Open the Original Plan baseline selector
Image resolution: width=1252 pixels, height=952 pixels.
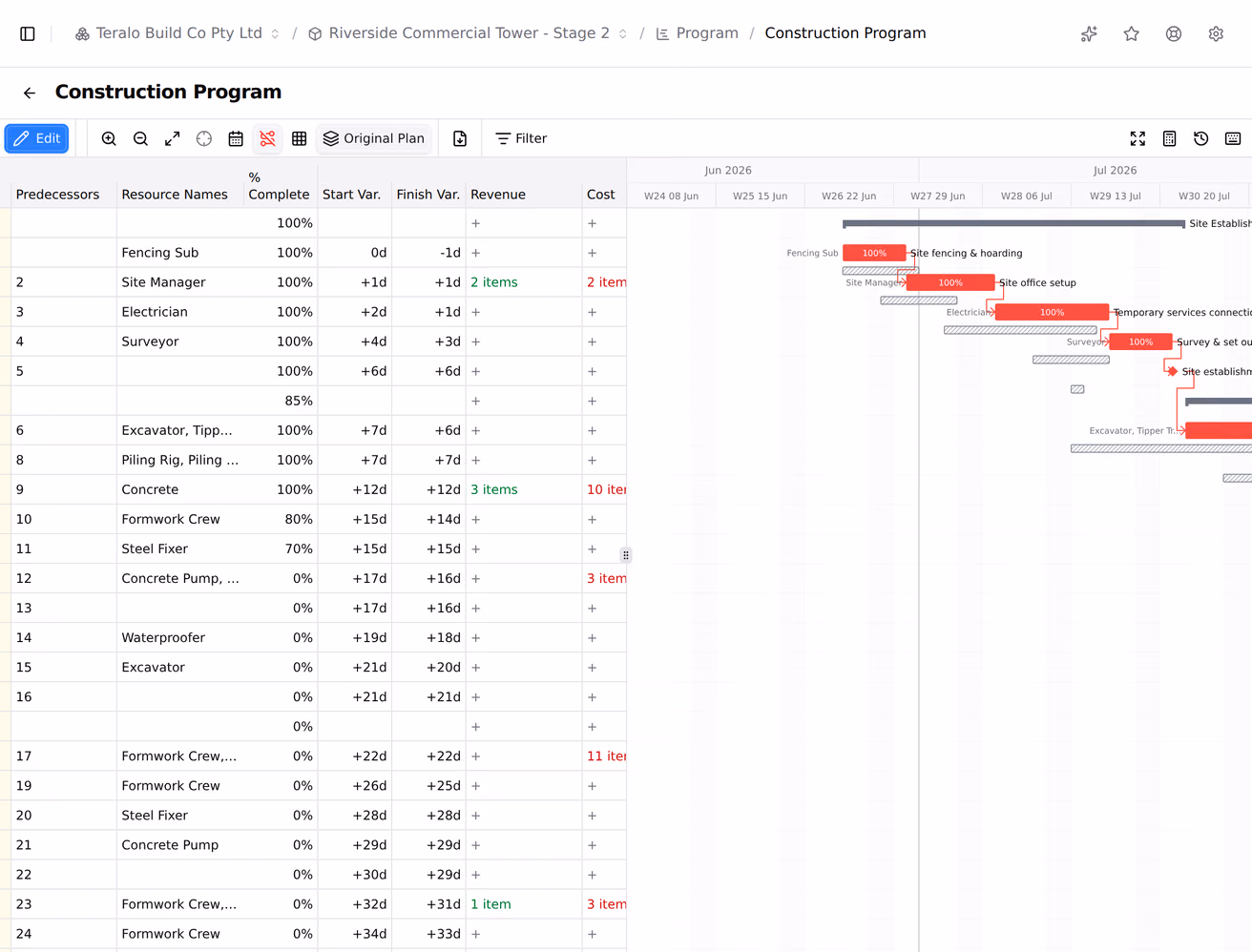(x=374, y=138)
